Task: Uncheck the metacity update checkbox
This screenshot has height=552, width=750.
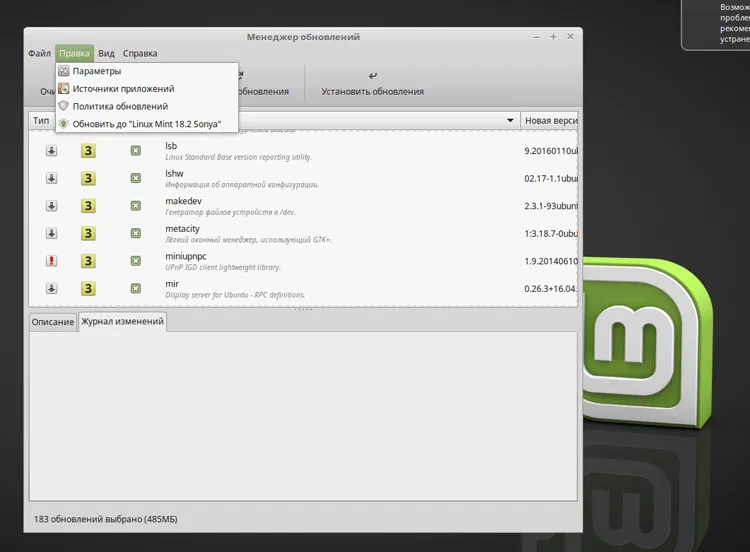Action: pos(136,233)
